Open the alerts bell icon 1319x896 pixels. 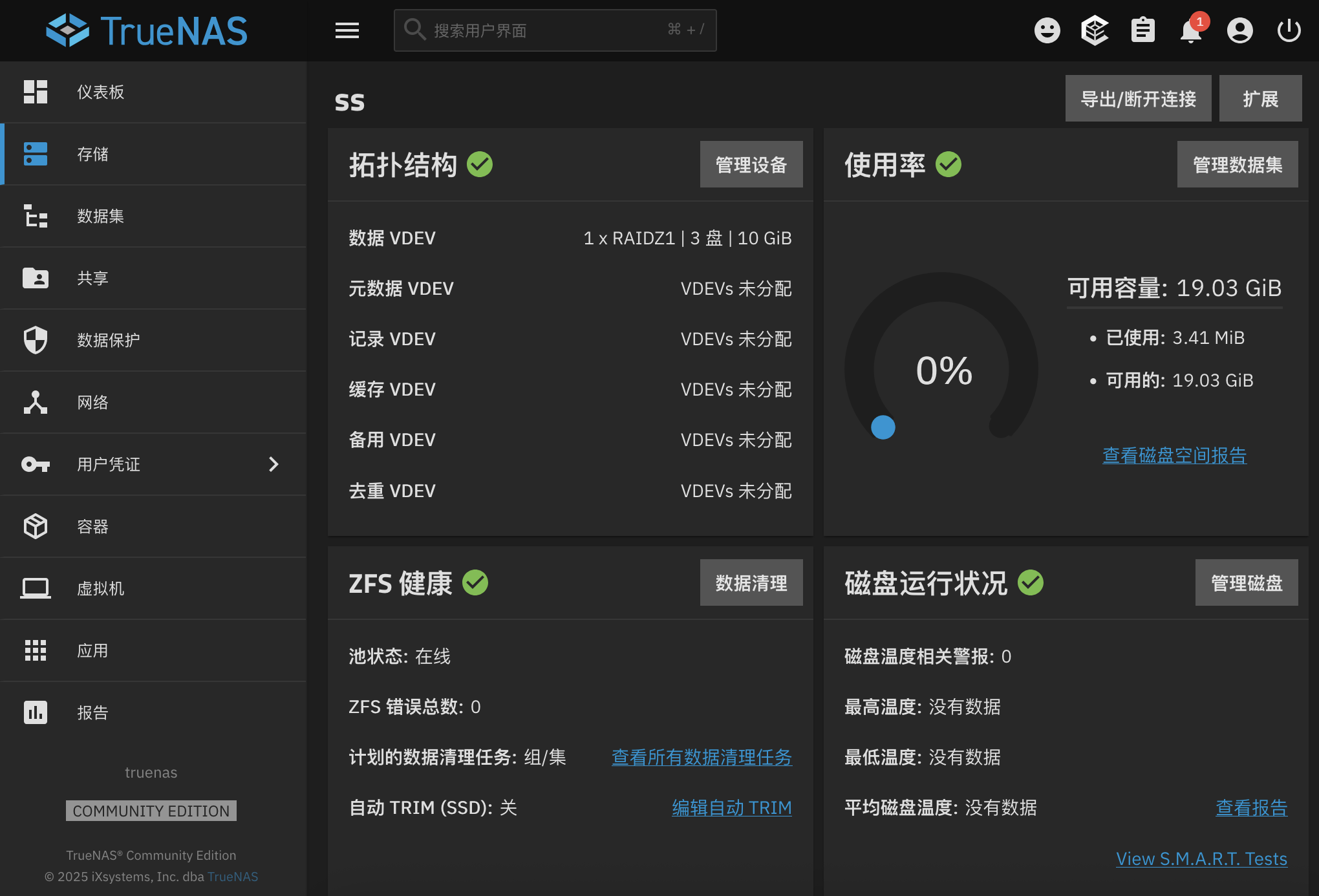coord(1190,30)
